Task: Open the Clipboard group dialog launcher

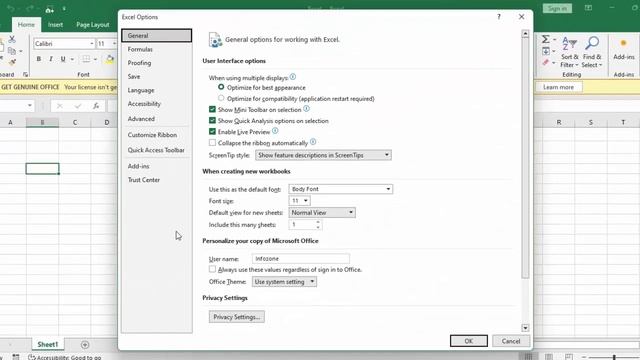Action: click(x=25, y=75)
